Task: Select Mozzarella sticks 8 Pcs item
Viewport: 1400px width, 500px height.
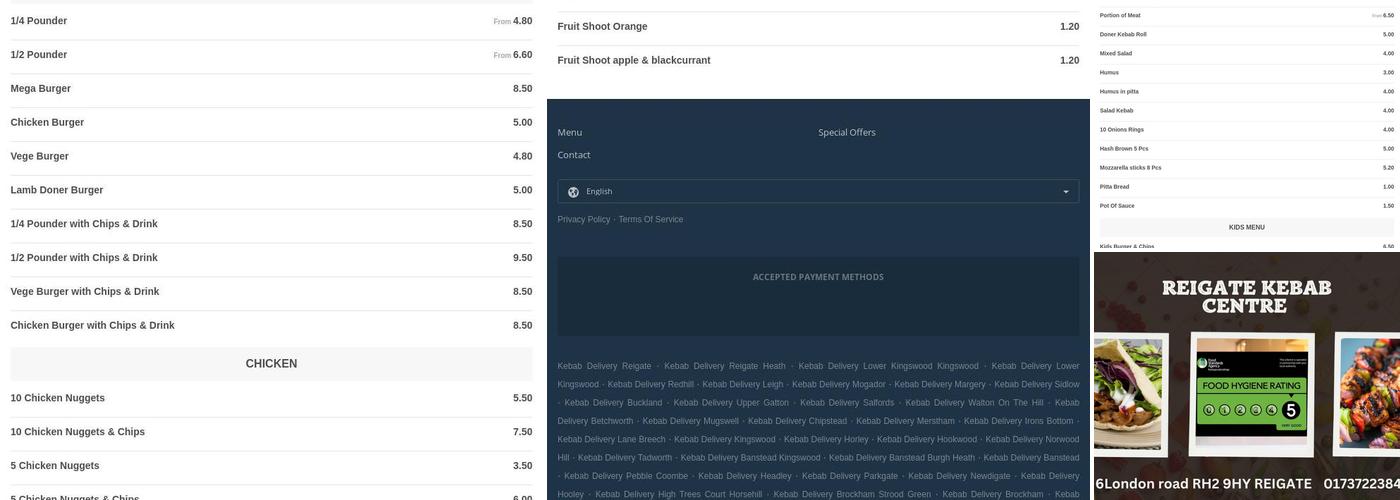Action: [x=1130, y=168]
